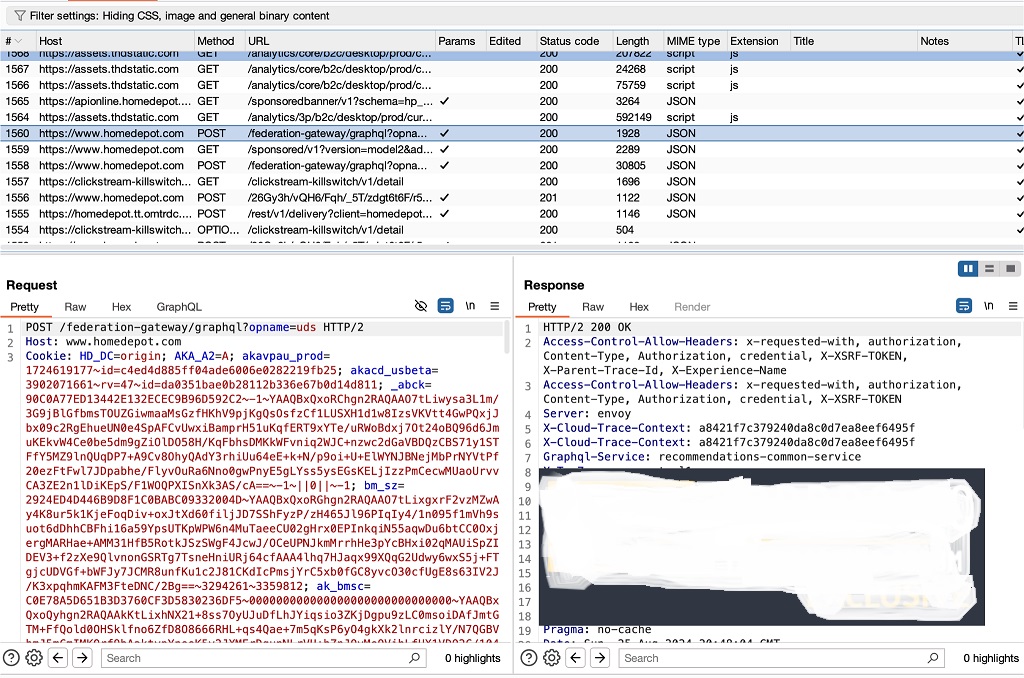Go to next match in Response search
1024x678 pixels.
pyautogui.click(x=600, y=658)
